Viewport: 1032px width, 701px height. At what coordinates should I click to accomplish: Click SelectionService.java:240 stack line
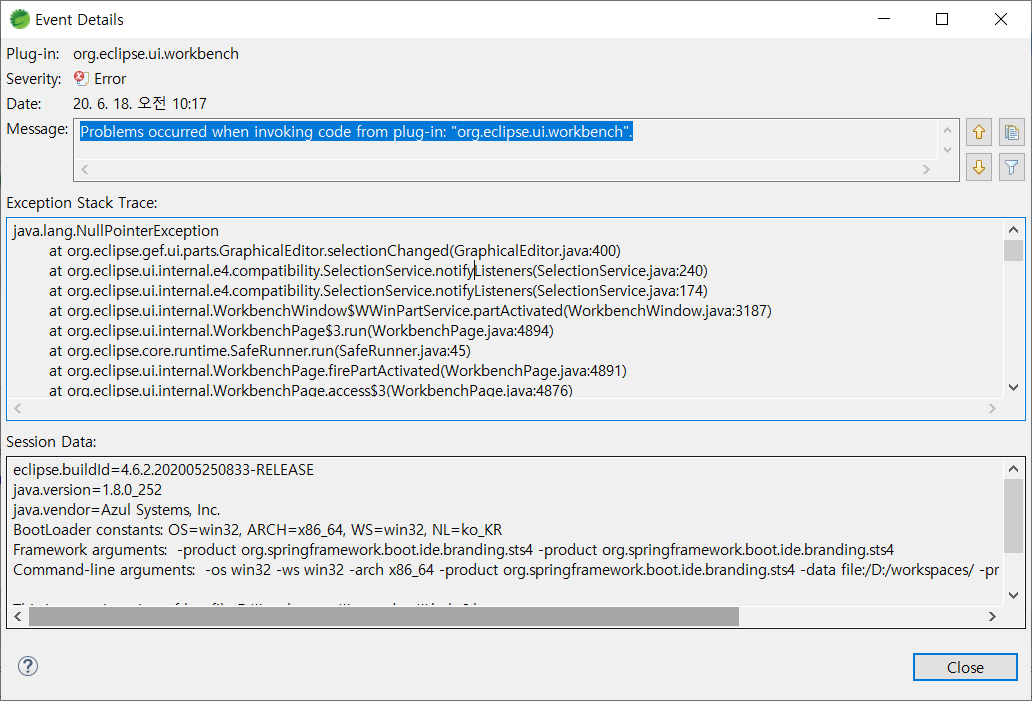click(x=378, y=271)
